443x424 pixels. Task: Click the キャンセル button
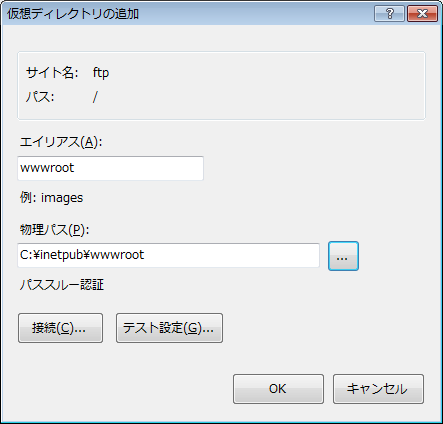[x=378, y=389]
